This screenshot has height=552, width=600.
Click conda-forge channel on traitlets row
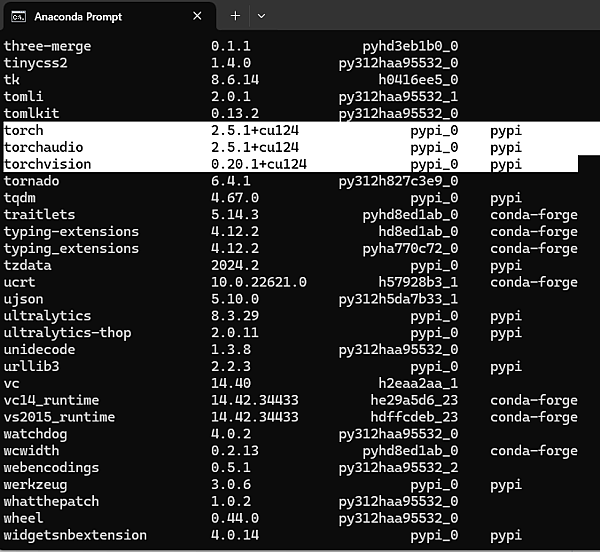point(533,214)
